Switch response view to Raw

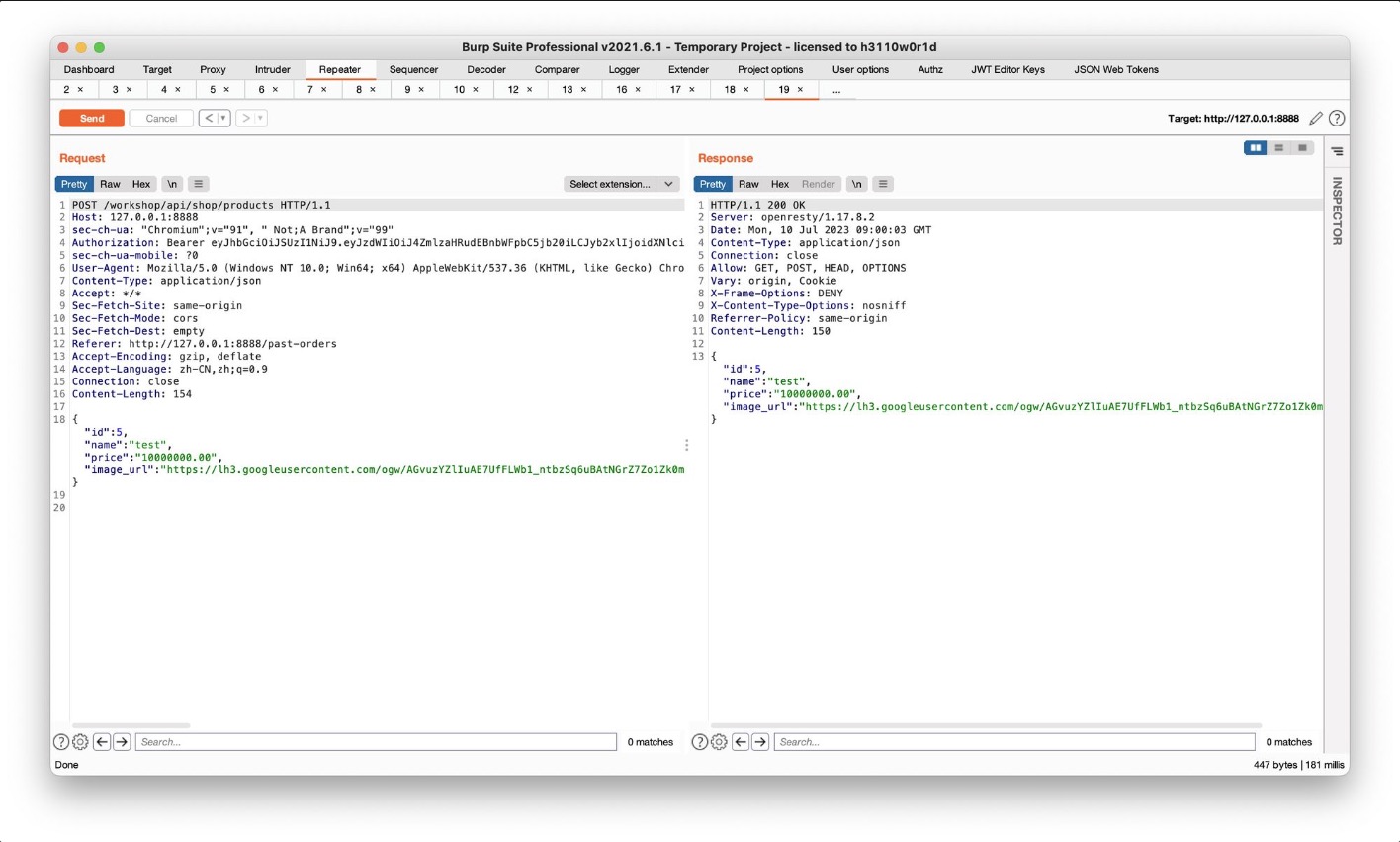tap(748, 184)
